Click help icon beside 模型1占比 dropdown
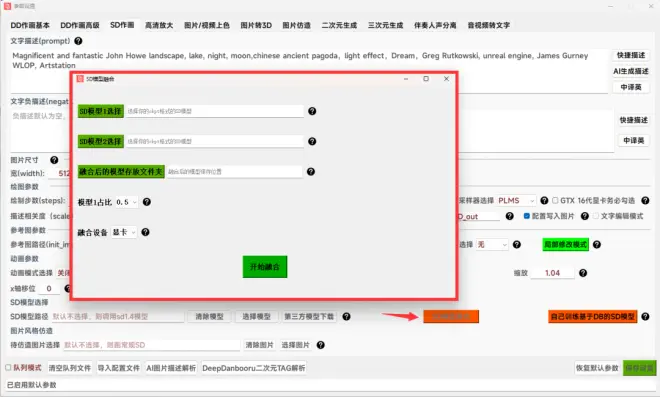Image resolution: width=660 pixels, height=397 pixels. point(146,202)
